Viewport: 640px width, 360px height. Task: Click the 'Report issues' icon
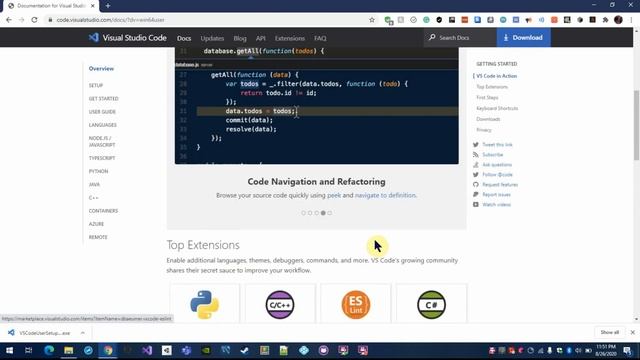tap(476, 195)
